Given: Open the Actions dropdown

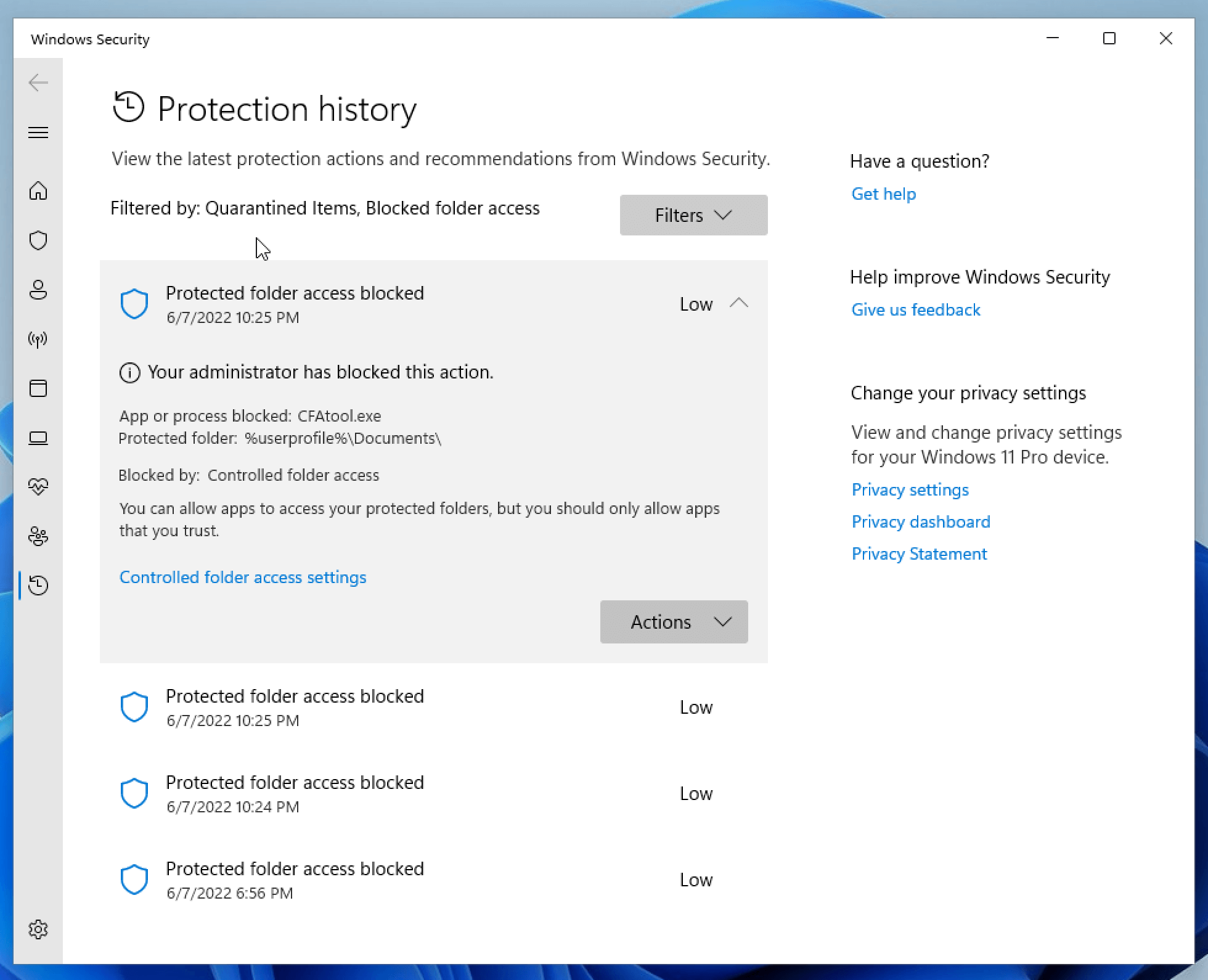Looking at the screenshot, I should (674, 622).
